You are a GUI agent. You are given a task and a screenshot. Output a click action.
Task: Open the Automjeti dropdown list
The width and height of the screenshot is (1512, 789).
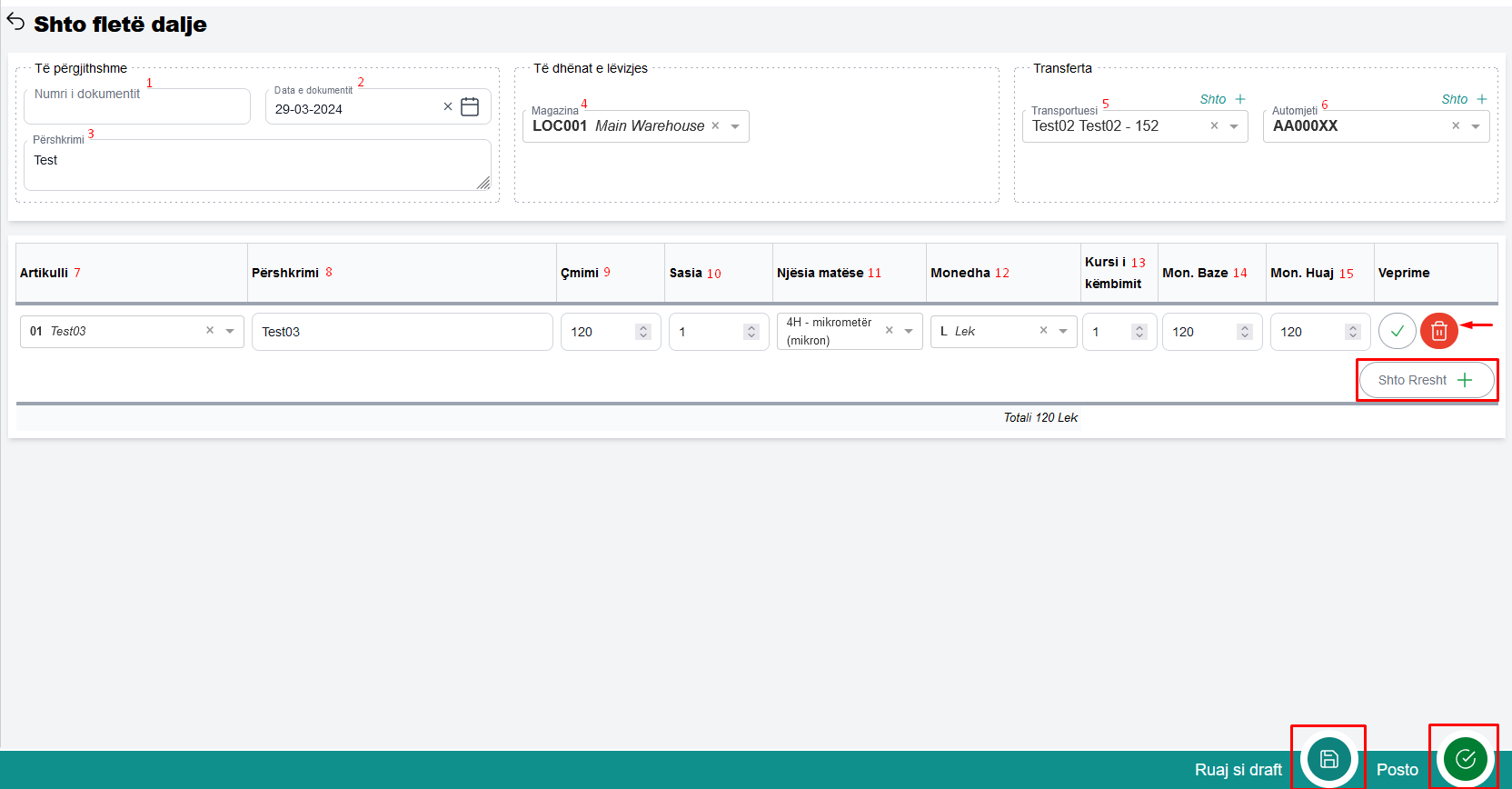1476,126
